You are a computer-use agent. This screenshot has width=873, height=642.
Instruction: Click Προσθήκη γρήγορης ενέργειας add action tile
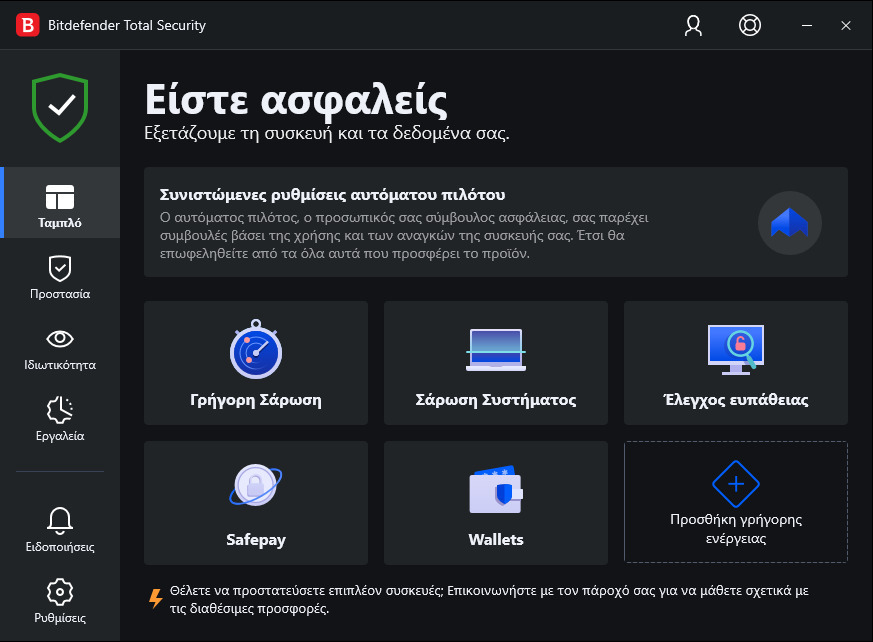point(736,502)
